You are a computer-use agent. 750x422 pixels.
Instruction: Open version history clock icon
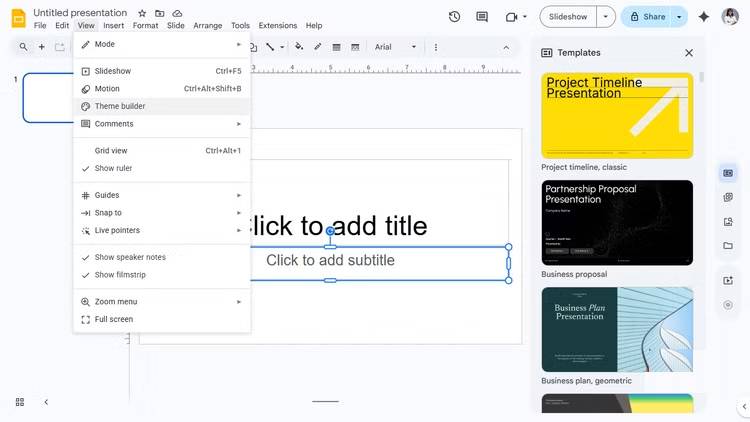[455, 17]
